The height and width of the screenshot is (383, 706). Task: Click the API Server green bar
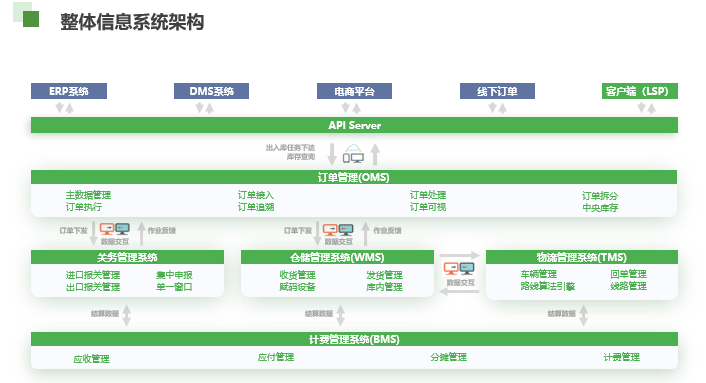point(354,125)
